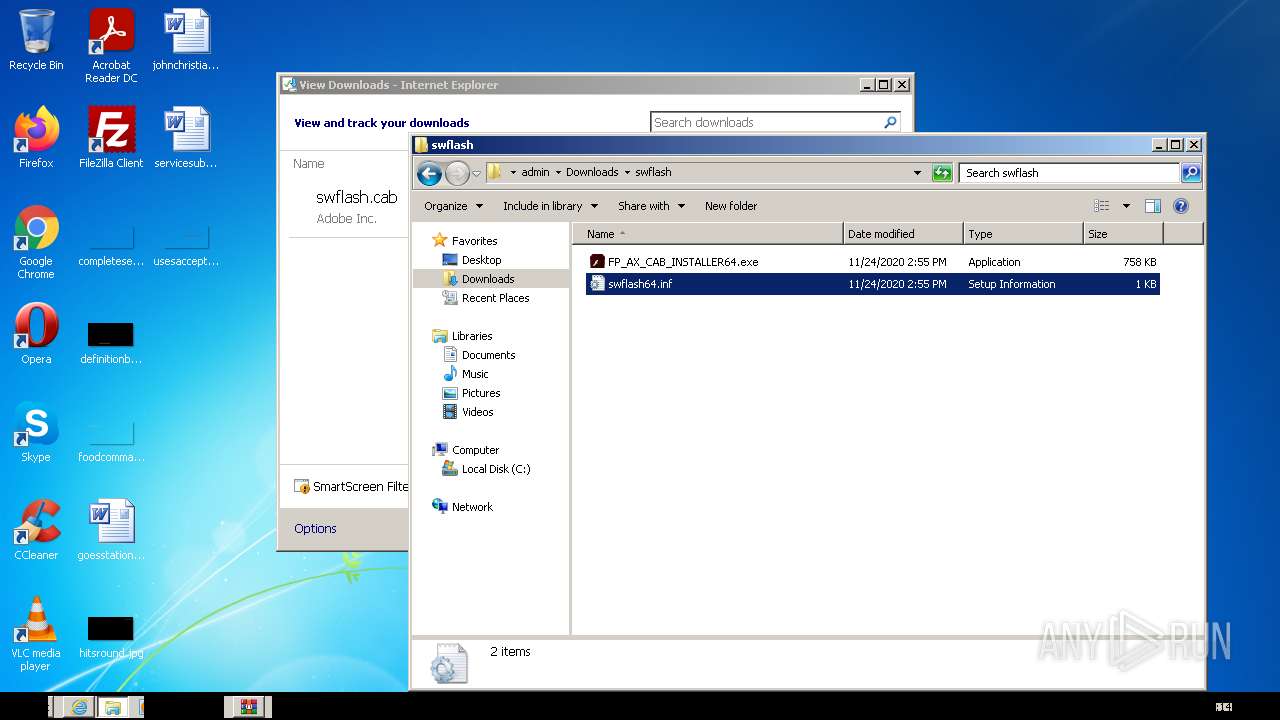Sort files by Size column
The image size is (1280, 720).
[1123, 234]
